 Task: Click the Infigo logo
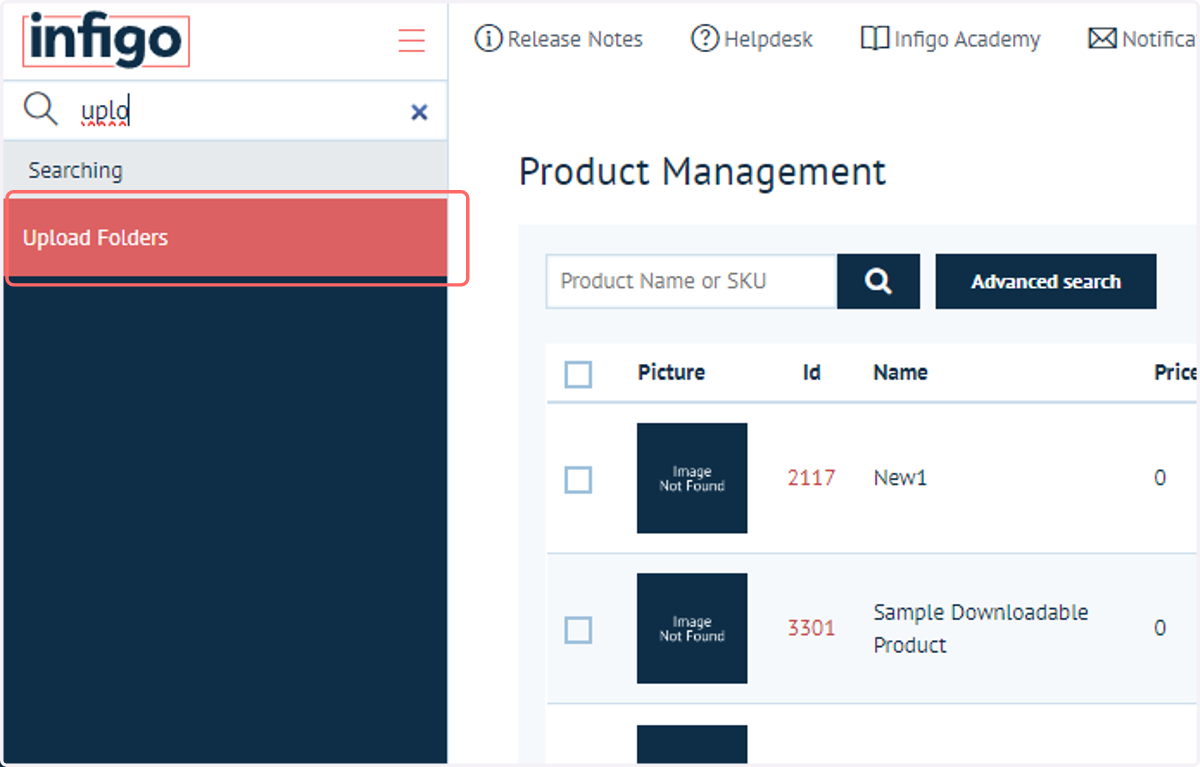(106, 40)
